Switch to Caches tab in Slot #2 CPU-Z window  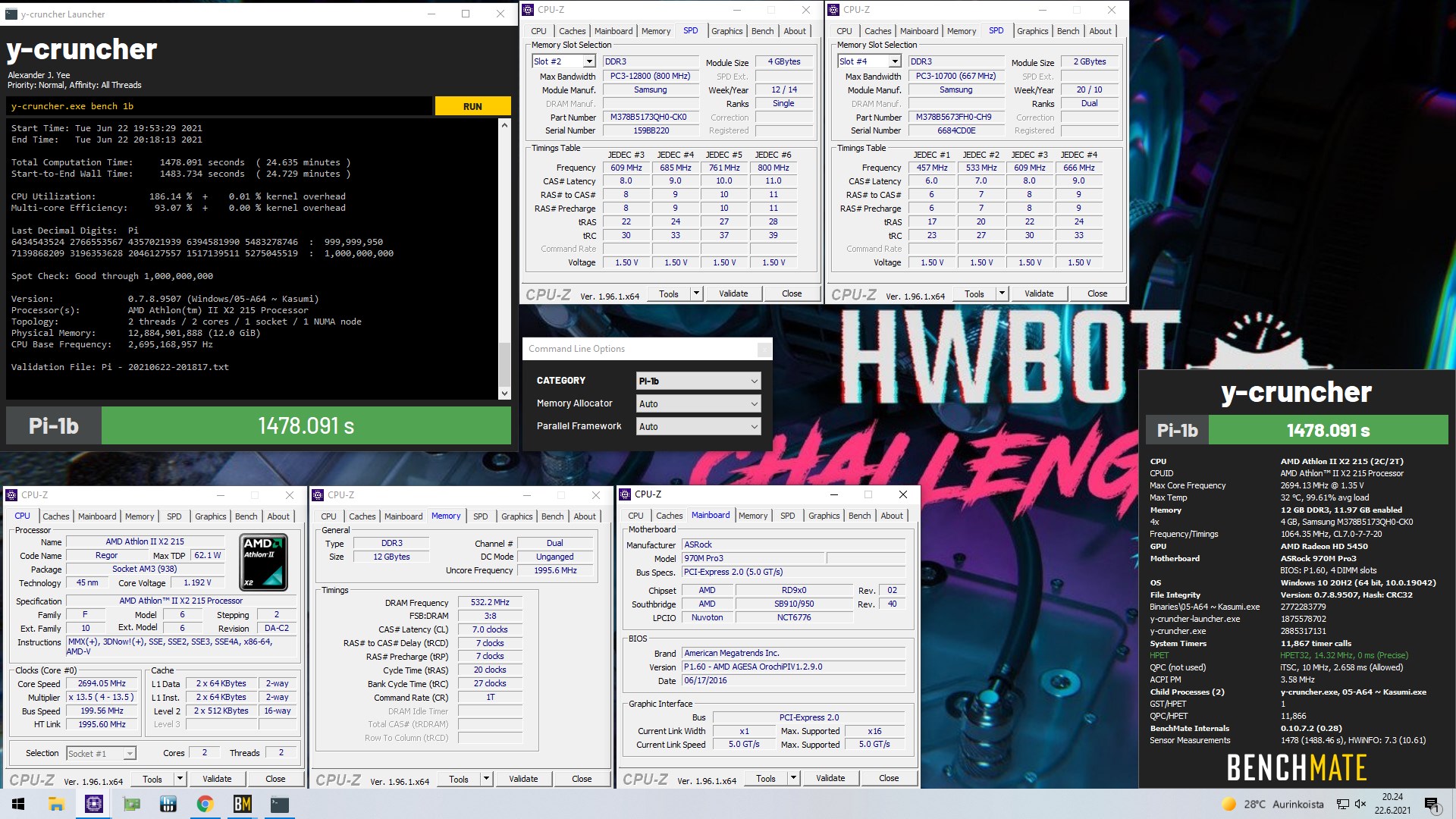tap(572, 31)
